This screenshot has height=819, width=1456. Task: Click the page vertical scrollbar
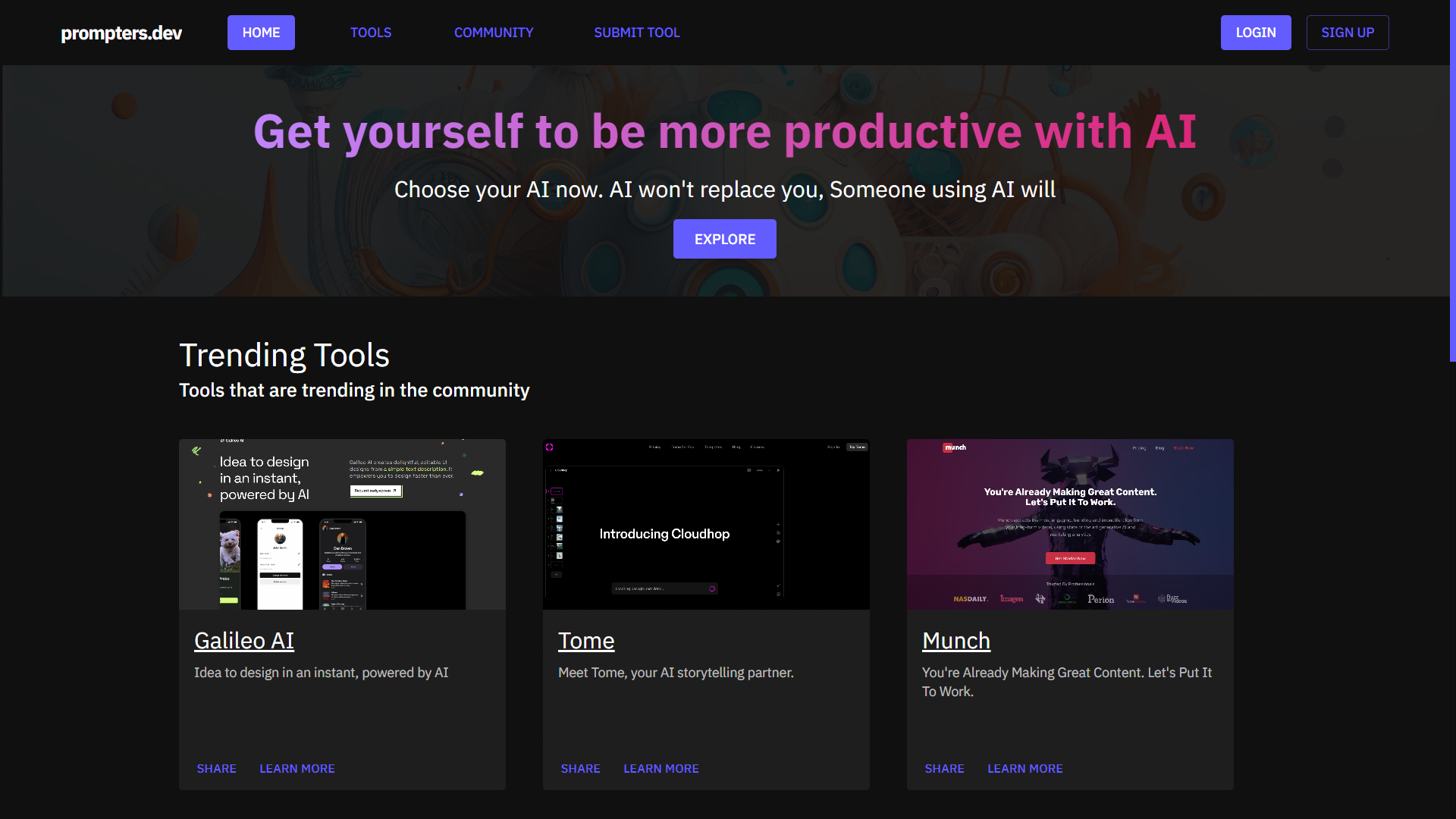[x=1452, y=180]
